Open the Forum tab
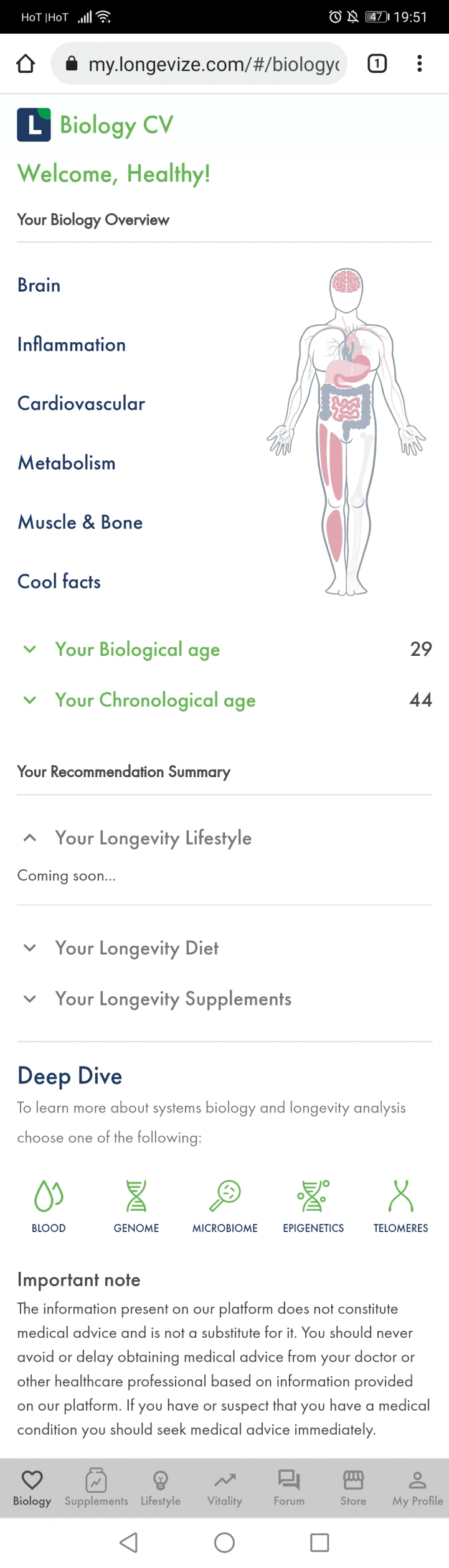 pyautogui.click(x=289, y=1486)
